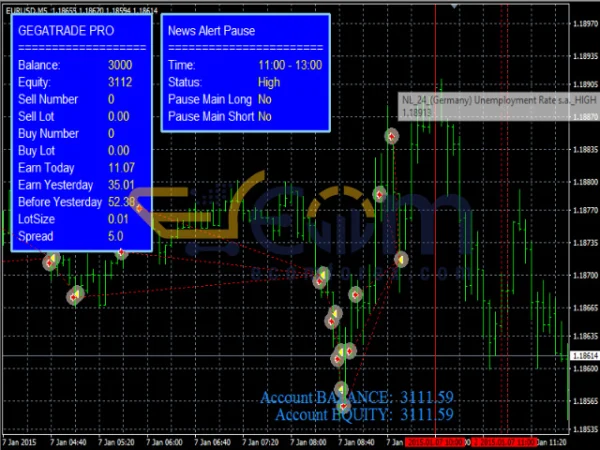The width and height of the screenshot is (600, 450).
Task: Select trade marker directly under the topmost marker
Action: tap(379, 194)
